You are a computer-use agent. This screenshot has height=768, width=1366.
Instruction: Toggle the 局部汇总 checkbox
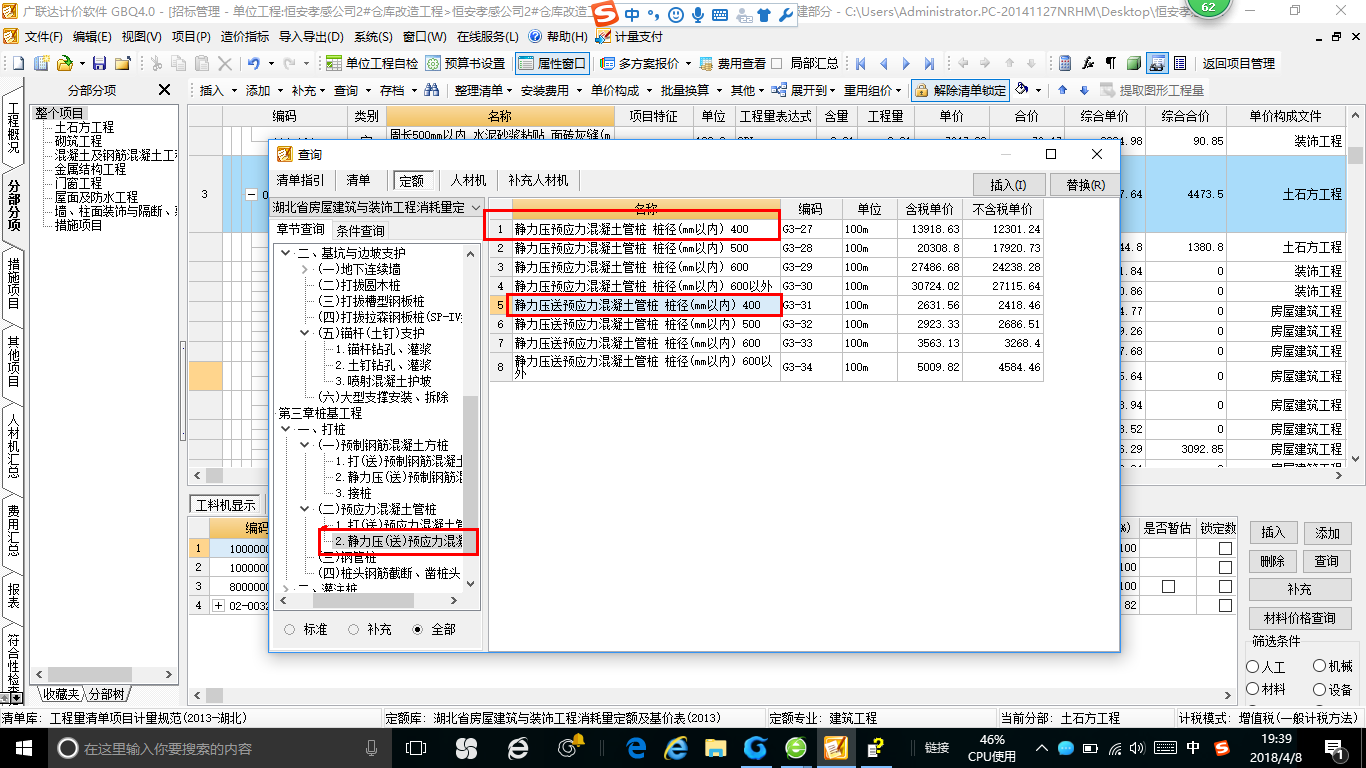(777, 63)
